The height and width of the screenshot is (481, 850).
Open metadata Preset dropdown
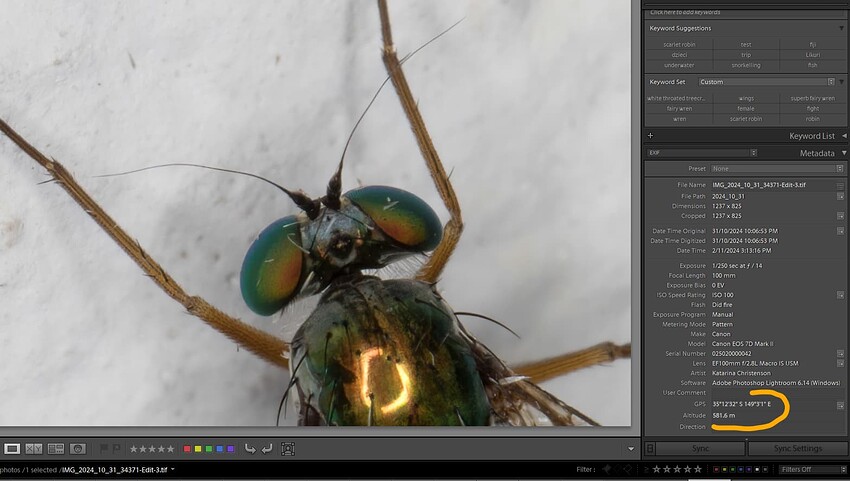click(777, 169)
